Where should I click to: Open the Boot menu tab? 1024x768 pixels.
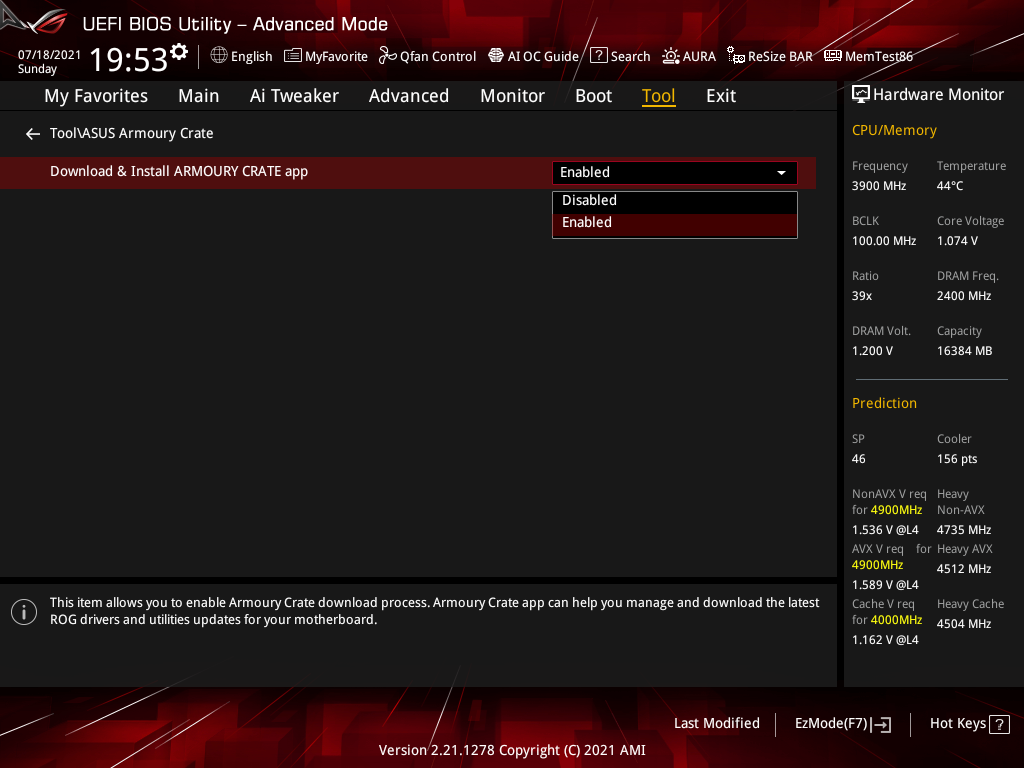pos(593,95)
